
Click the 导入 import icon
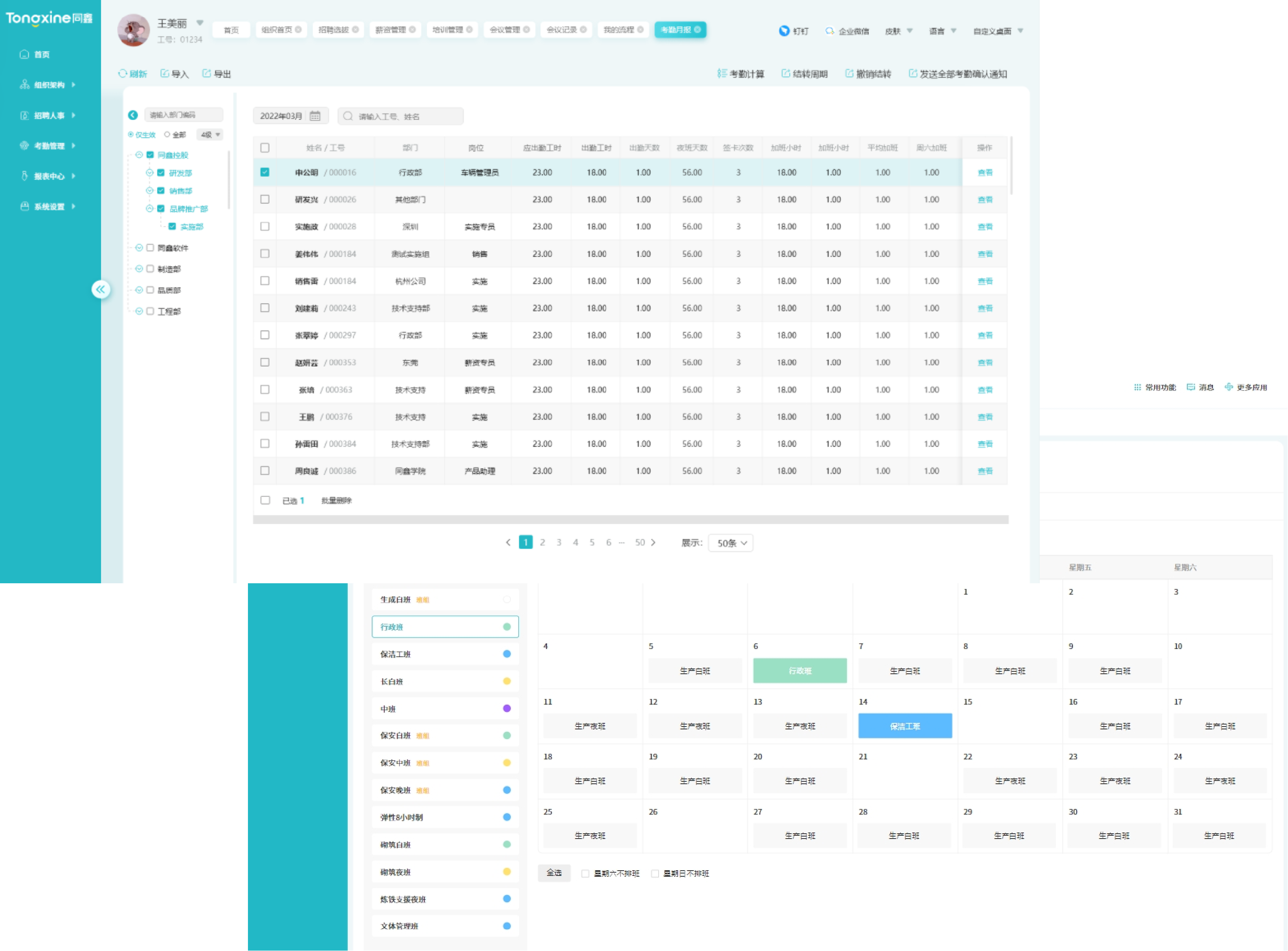[165, 74]
